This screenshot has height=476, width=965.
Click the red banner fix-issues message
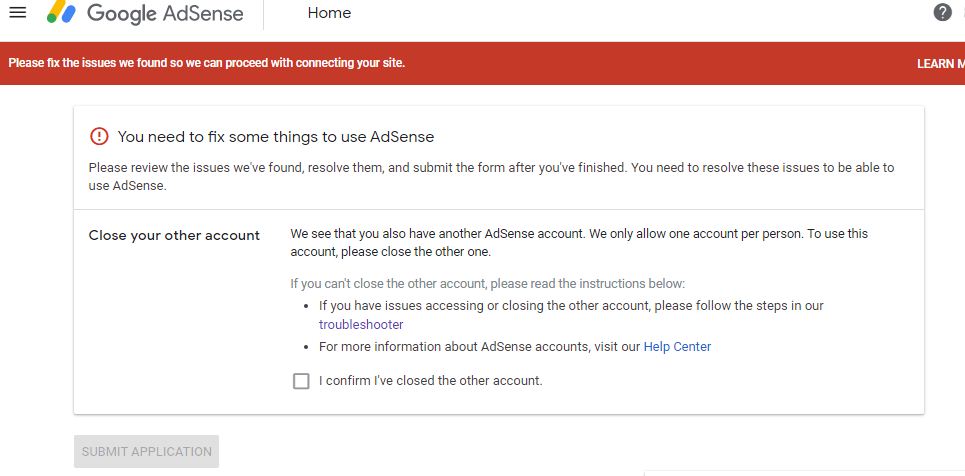(x=207, y=63)
